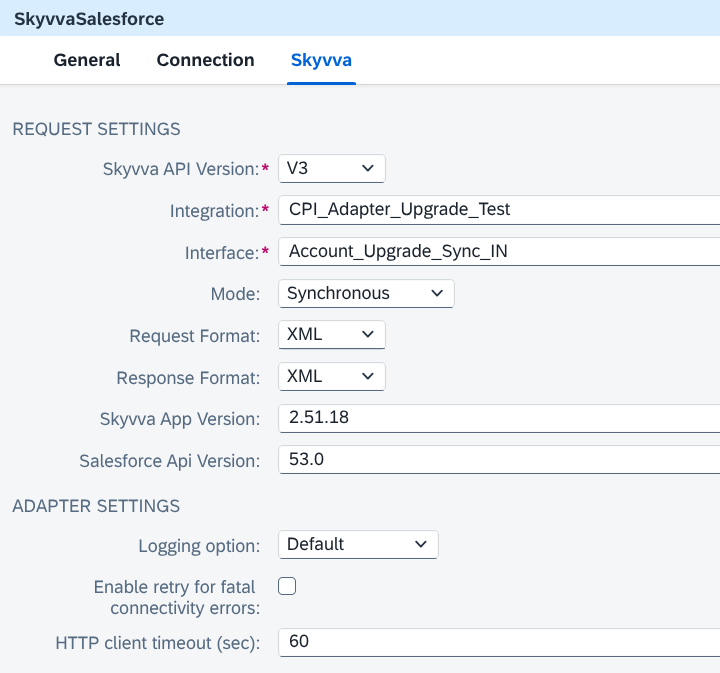
Task: Expand the Logging option dropdown
Action: coord(358,544)
